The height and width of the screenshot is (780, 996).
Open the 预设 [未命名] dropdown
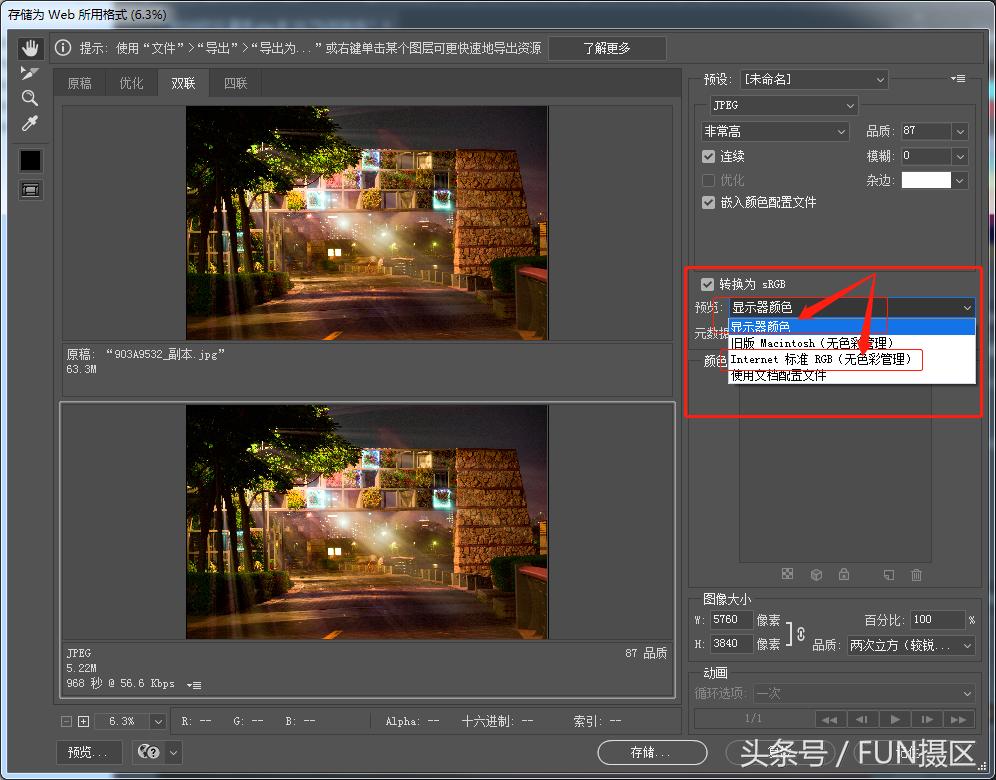[x=814, y=79]
